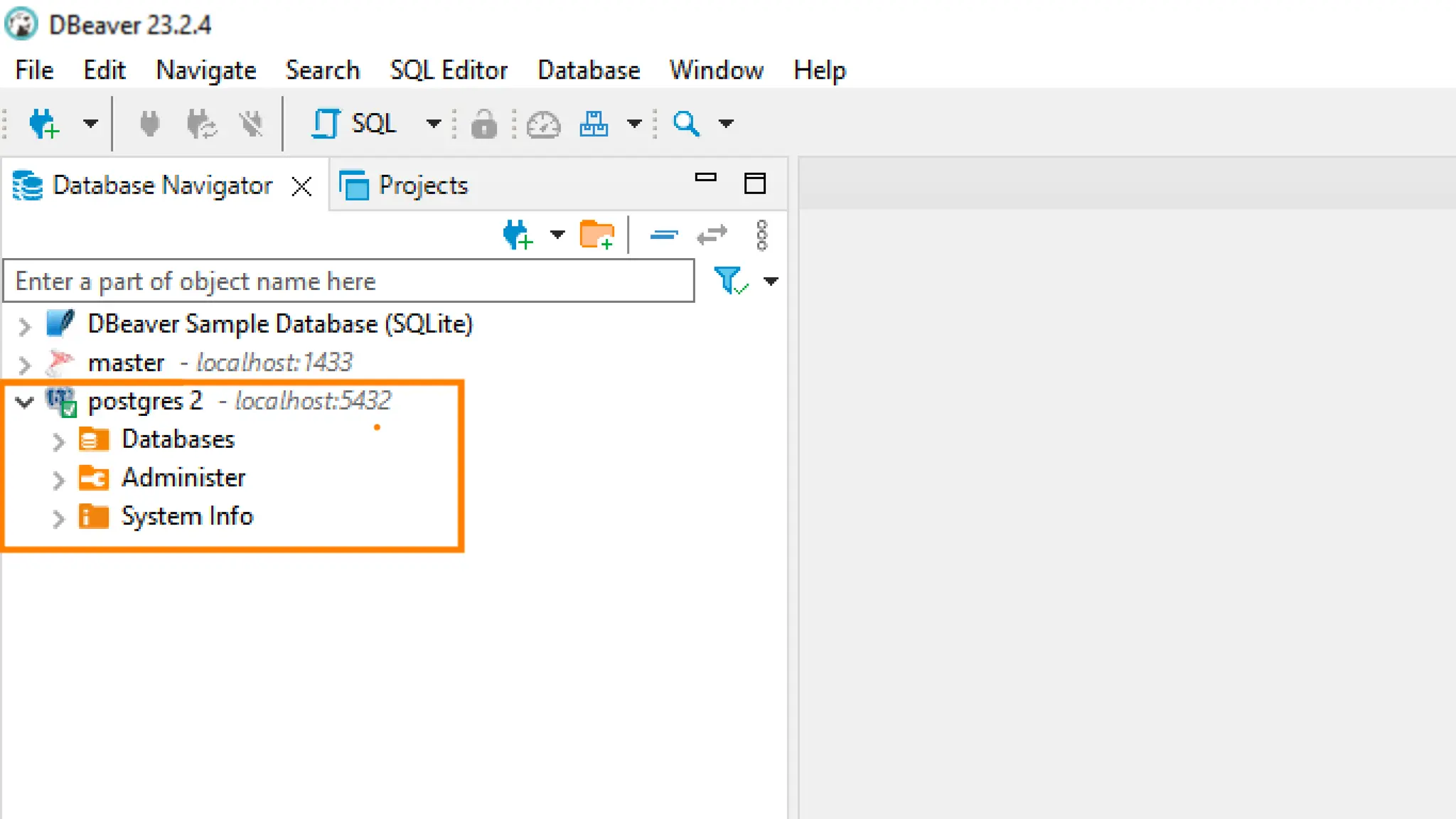Click the Collapse All icon in navigator
This screenshot has height=819, width=1456.
664,235
